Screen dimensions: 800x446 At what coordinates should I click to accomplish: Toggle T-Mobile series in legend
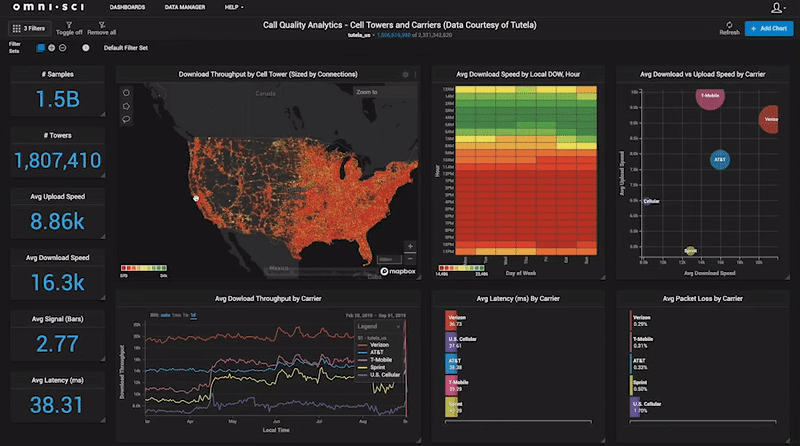pyautogui.click(x=376, y=360)
